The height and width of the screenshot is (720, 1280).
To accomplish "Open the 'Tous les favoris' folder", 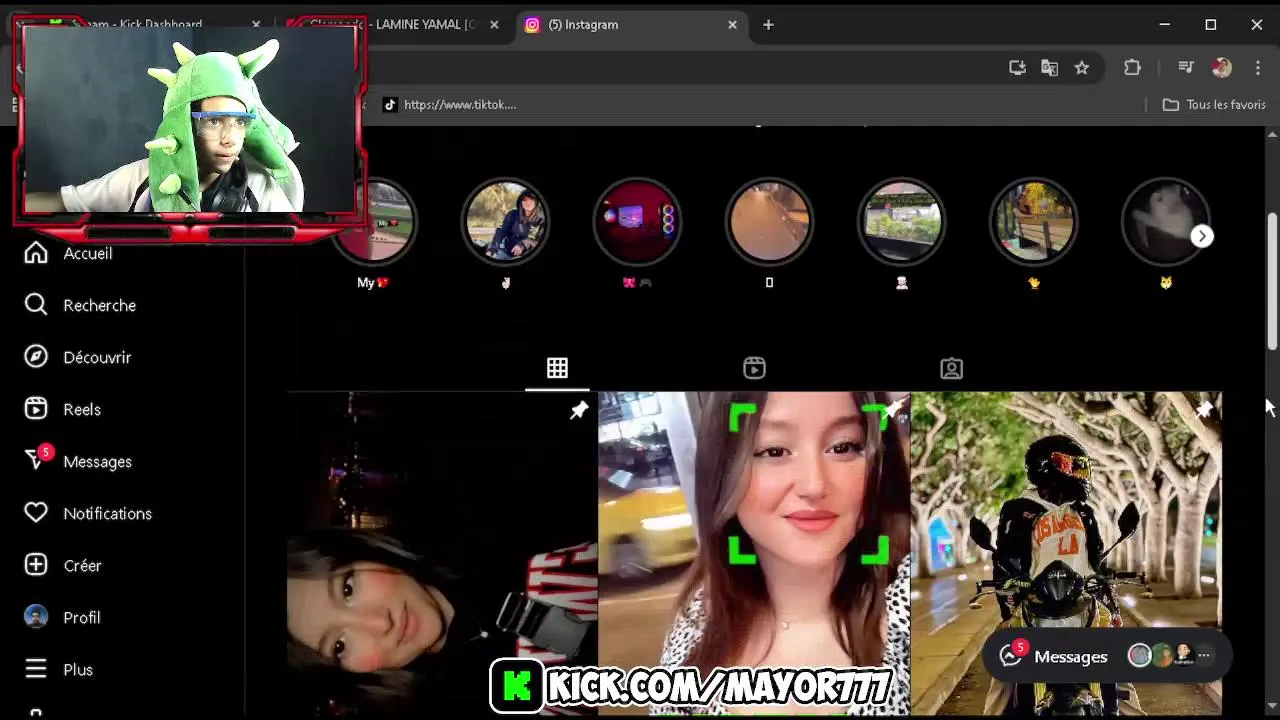I will click(x=1214, y=104).
